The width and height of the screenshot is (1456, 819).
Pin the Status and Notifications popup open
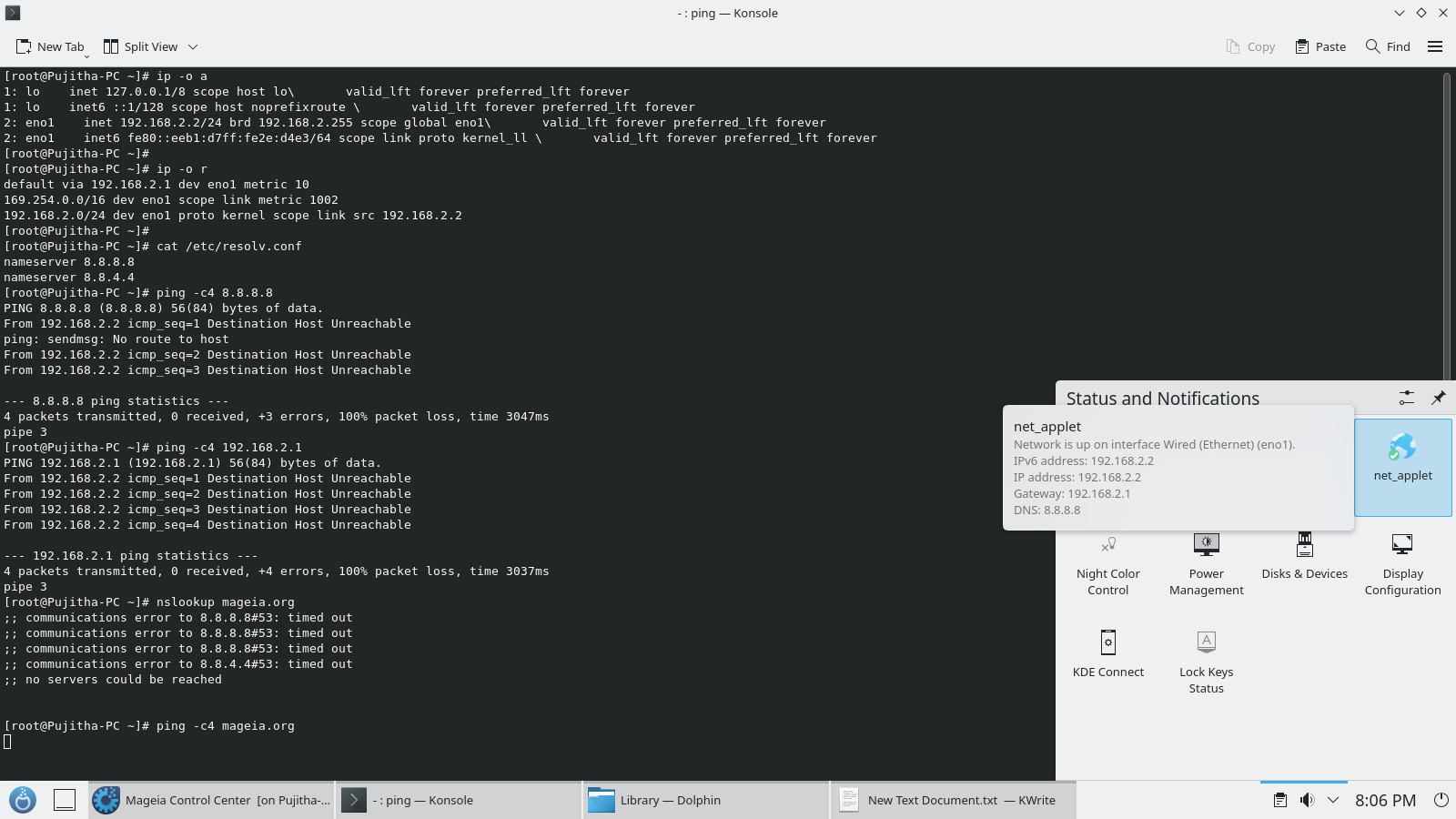[1438, 398]
